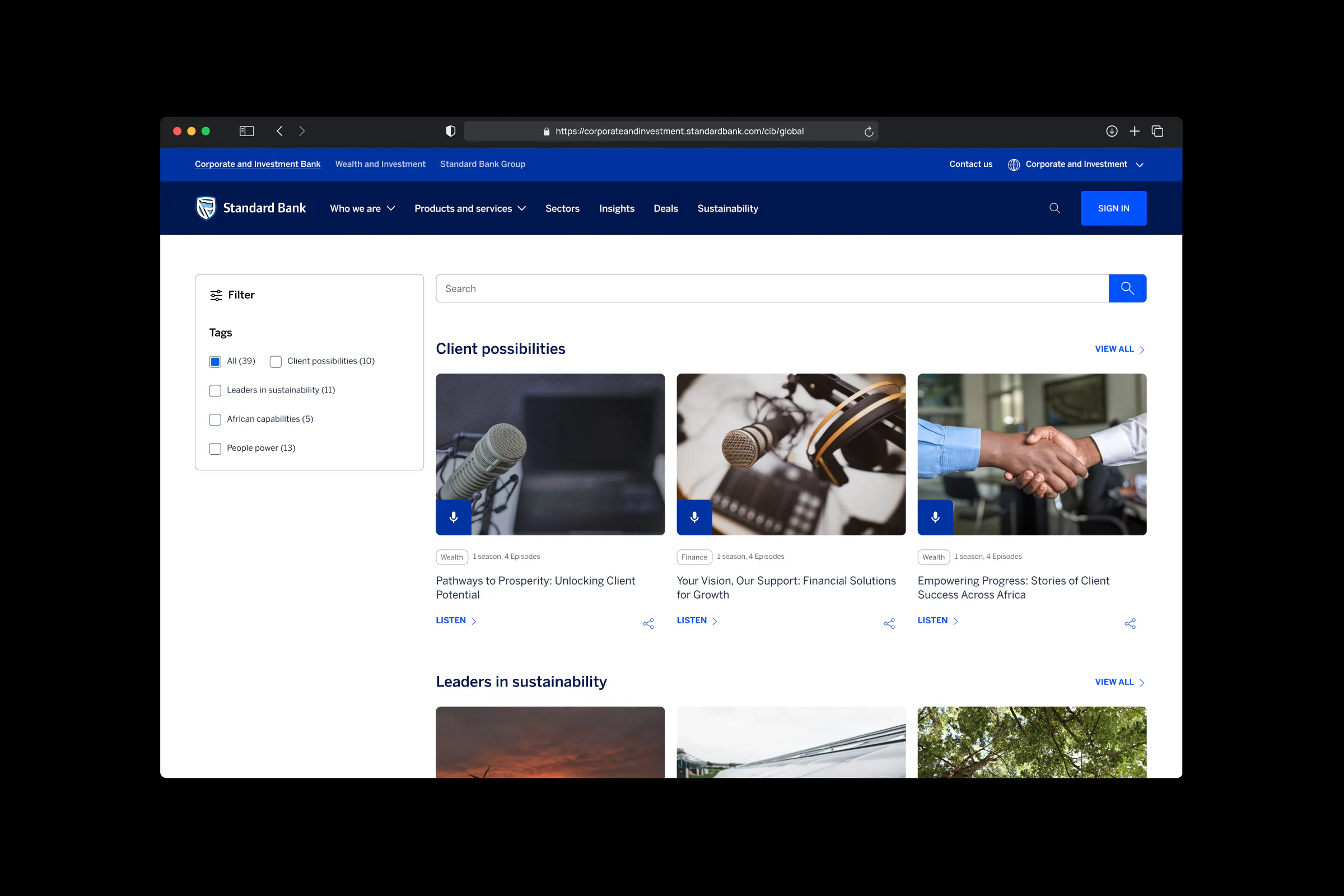The image size is (1344, 896).
Task: Click the microphone badge on handshake image
Action: (x=935, y=517)
